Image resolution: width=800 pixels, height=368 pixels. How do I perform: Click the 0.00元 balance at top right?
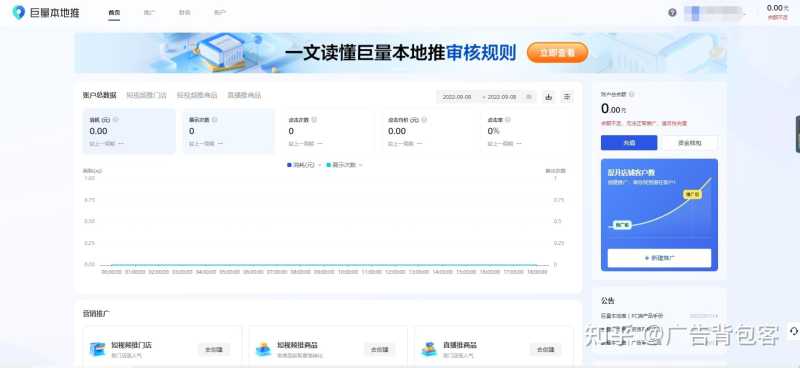pyautogui.click(x=778, y=8)
